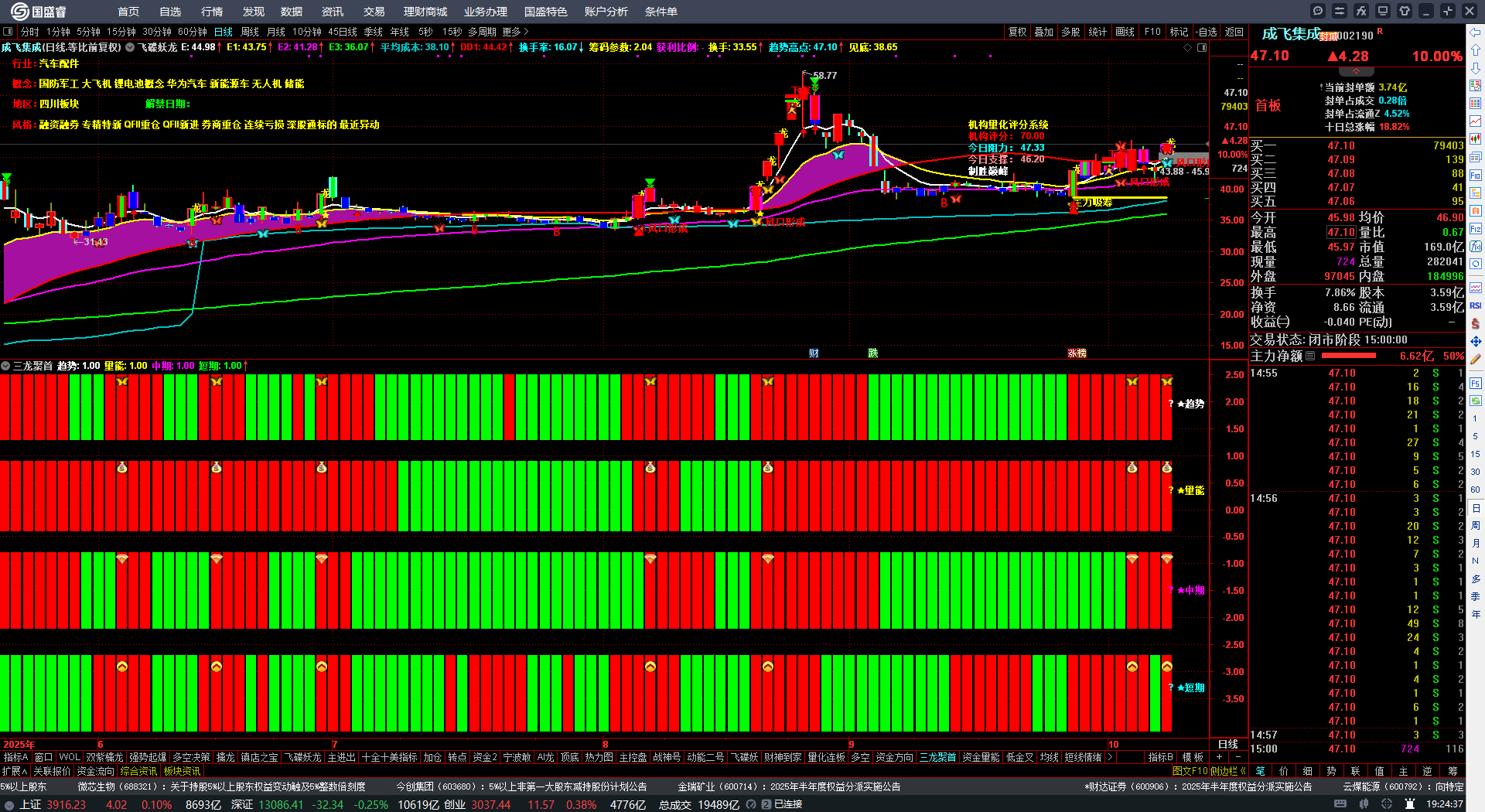The height and width of the screenshot is (812, 1485).
Task: Show more indicator tabs with the arrow
Action: tap(1110, 758)
